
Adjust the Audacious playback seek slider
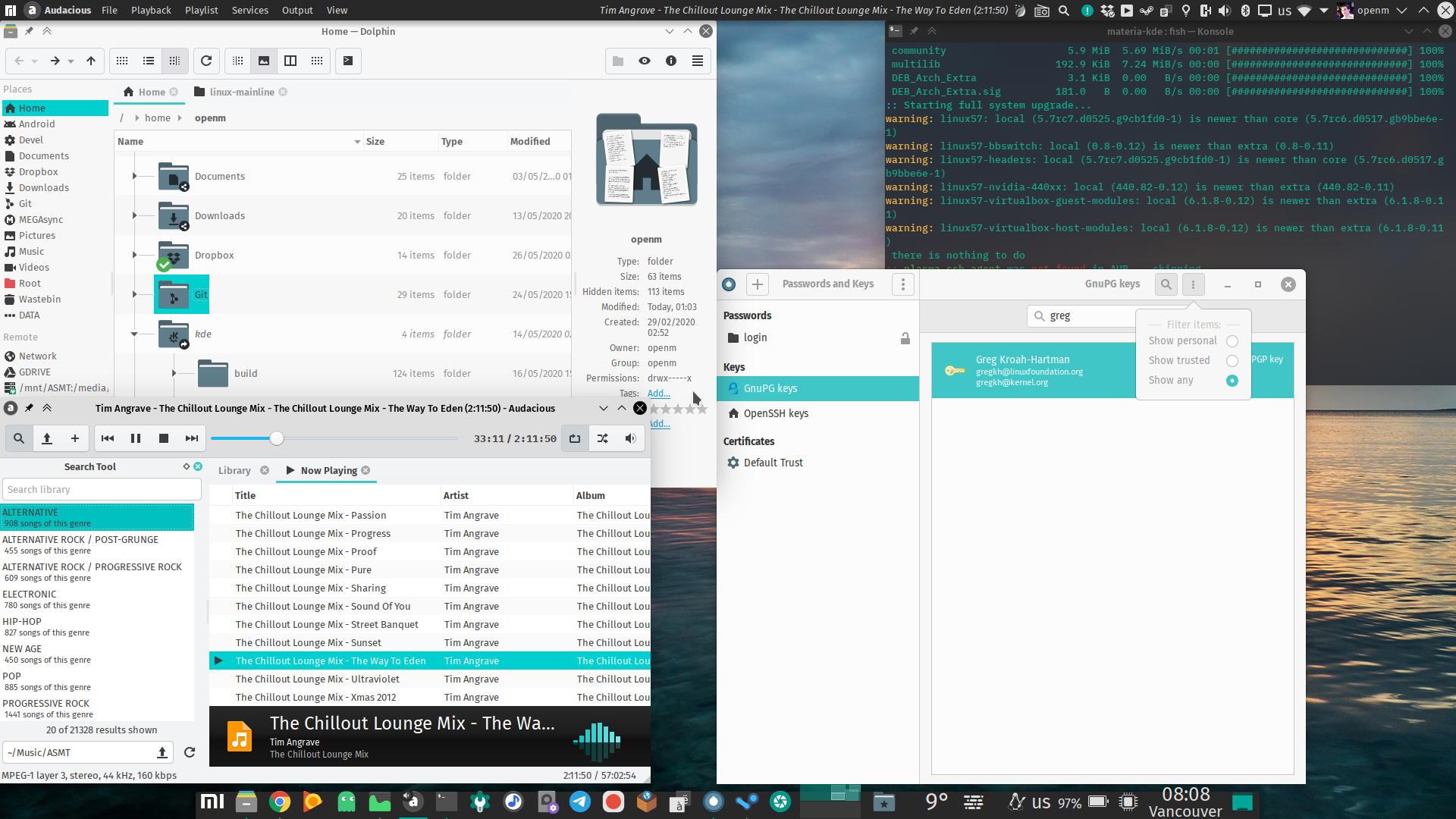(x=334, y=438)
